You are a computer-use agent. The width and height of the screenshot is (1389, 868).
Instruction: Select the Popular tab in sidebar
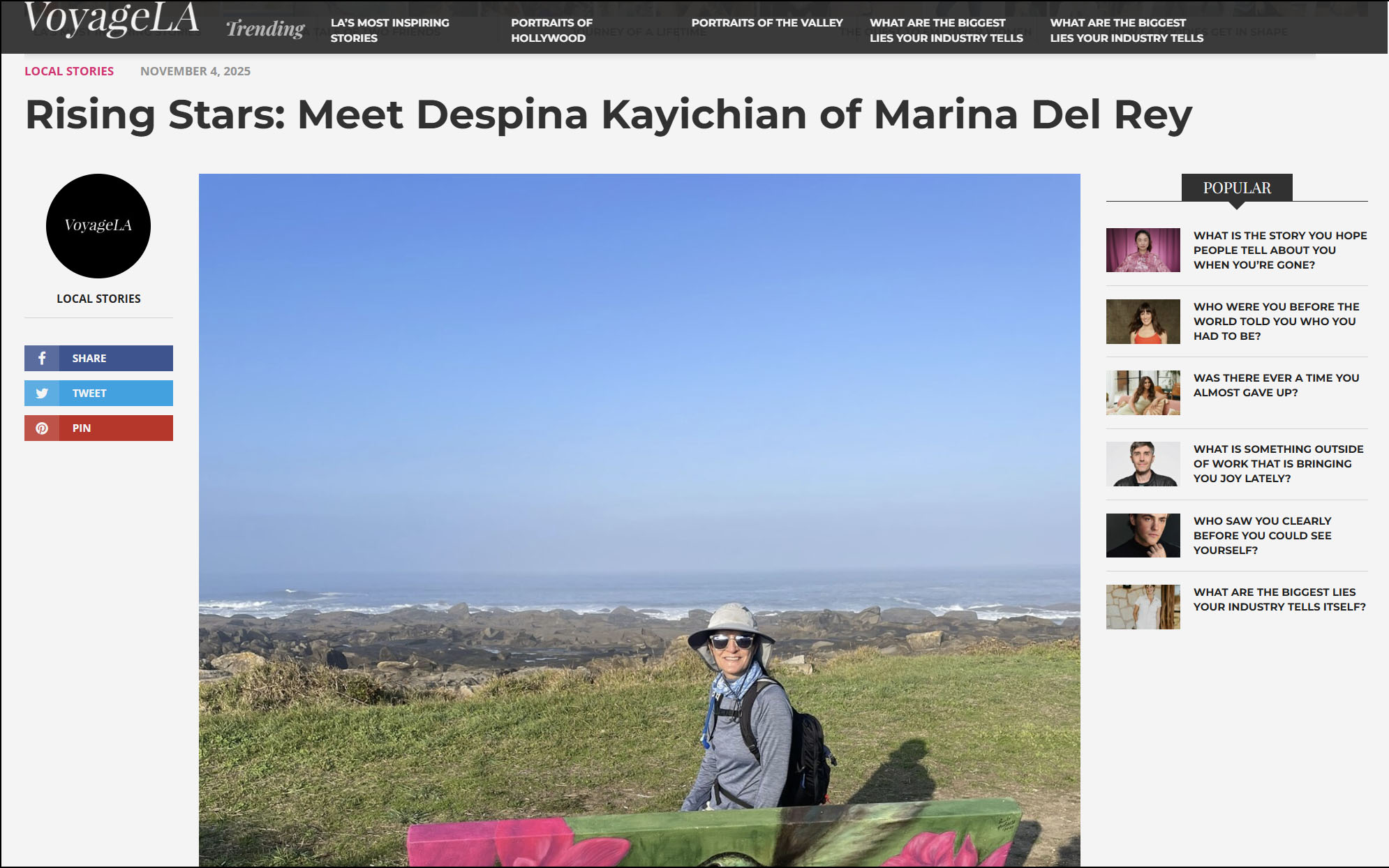1237,188
